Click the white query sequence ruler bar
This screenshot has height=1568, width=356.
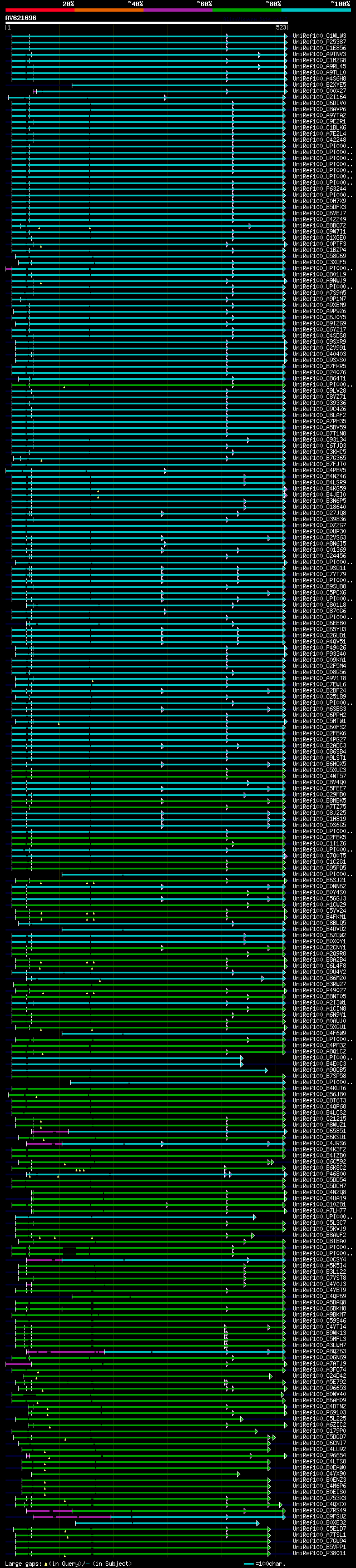coord(147,23)
